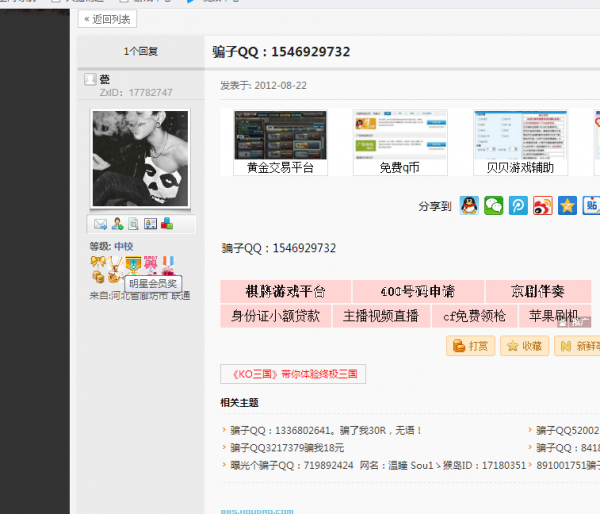
Task: Click the 发表于: 2012-08-22 date text
Action: (x=263, y=85)
